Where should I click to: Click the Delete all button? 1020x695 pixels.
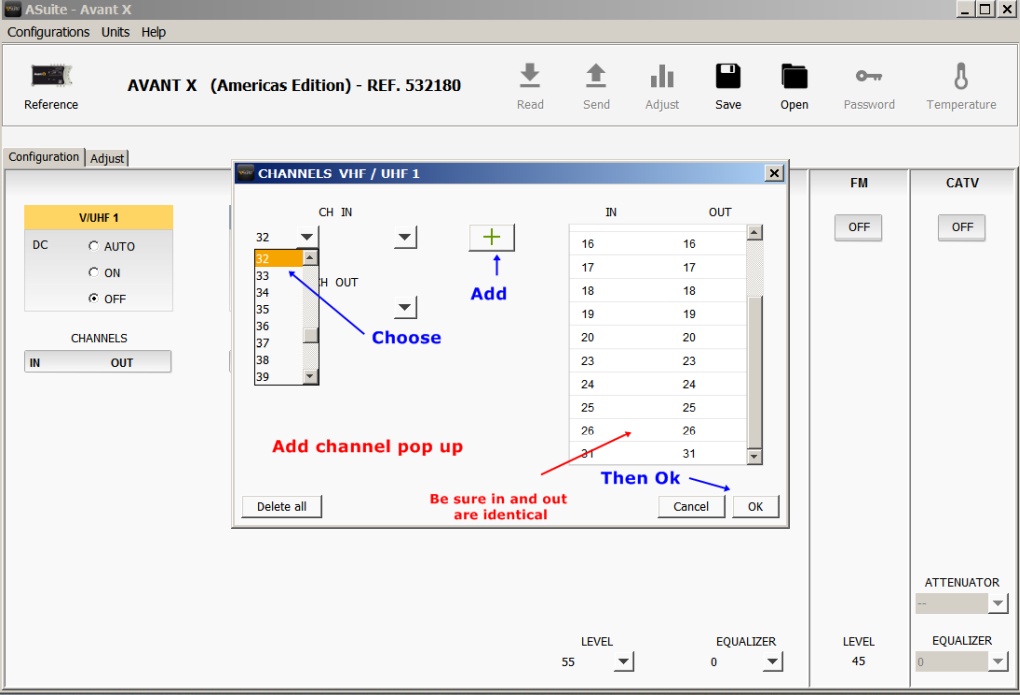click(x=282, y=506)
